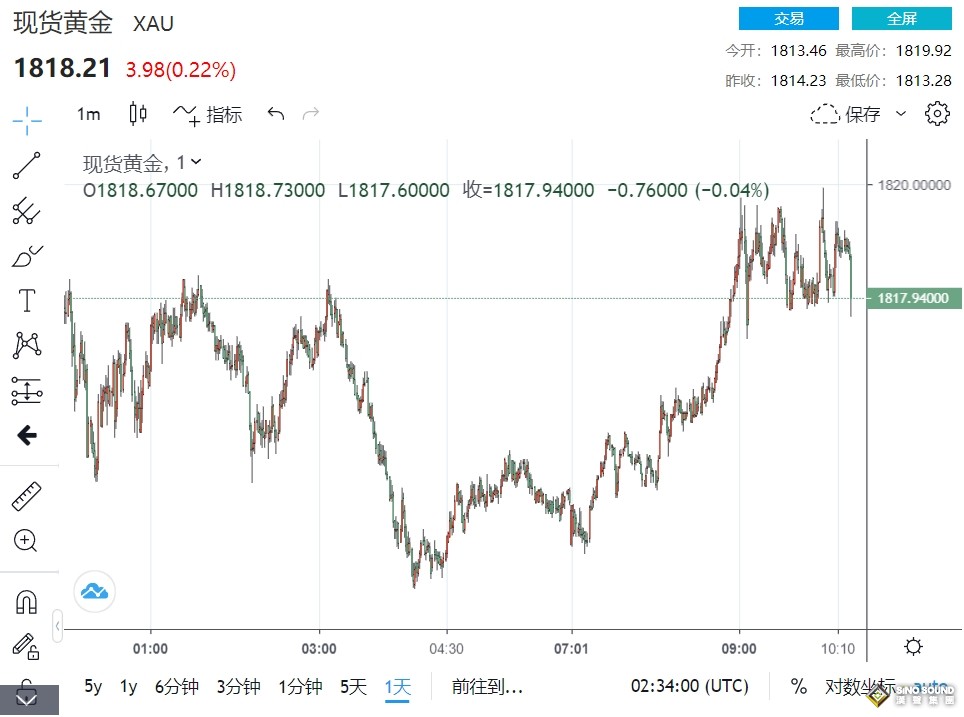964x717 pixels.
Task: Open the candlestick chart style selector
Action: pyautogui.click(x=138, y=114)
